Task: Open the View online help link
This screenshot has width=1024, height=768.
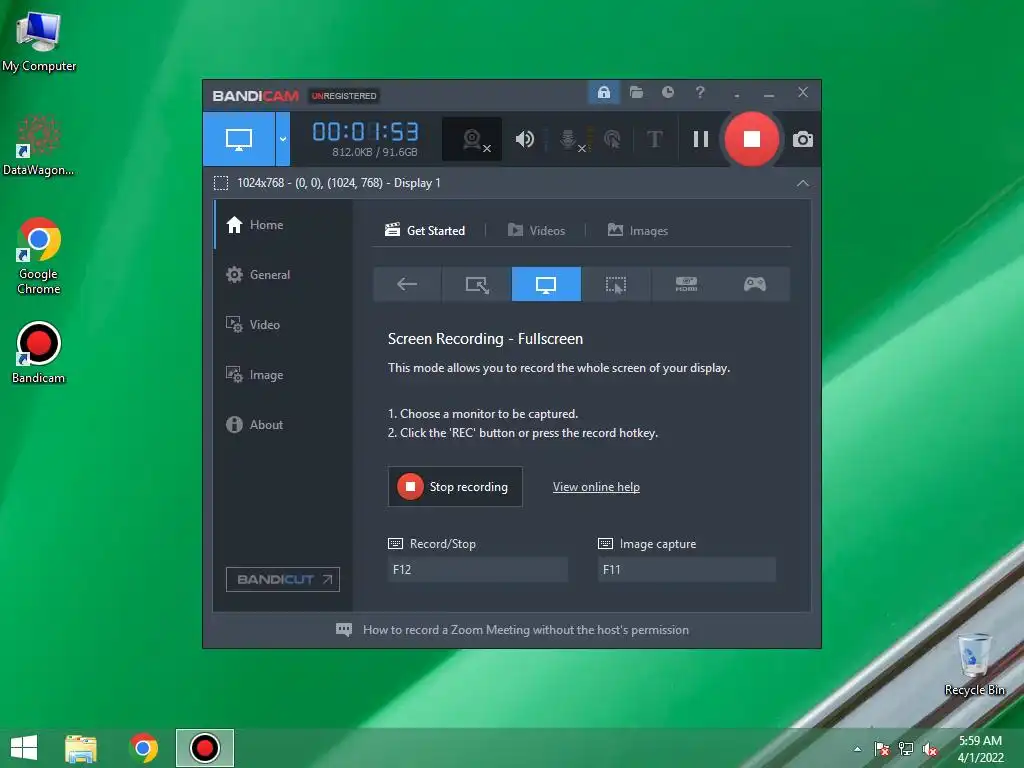Action: [x=596, y=487]
